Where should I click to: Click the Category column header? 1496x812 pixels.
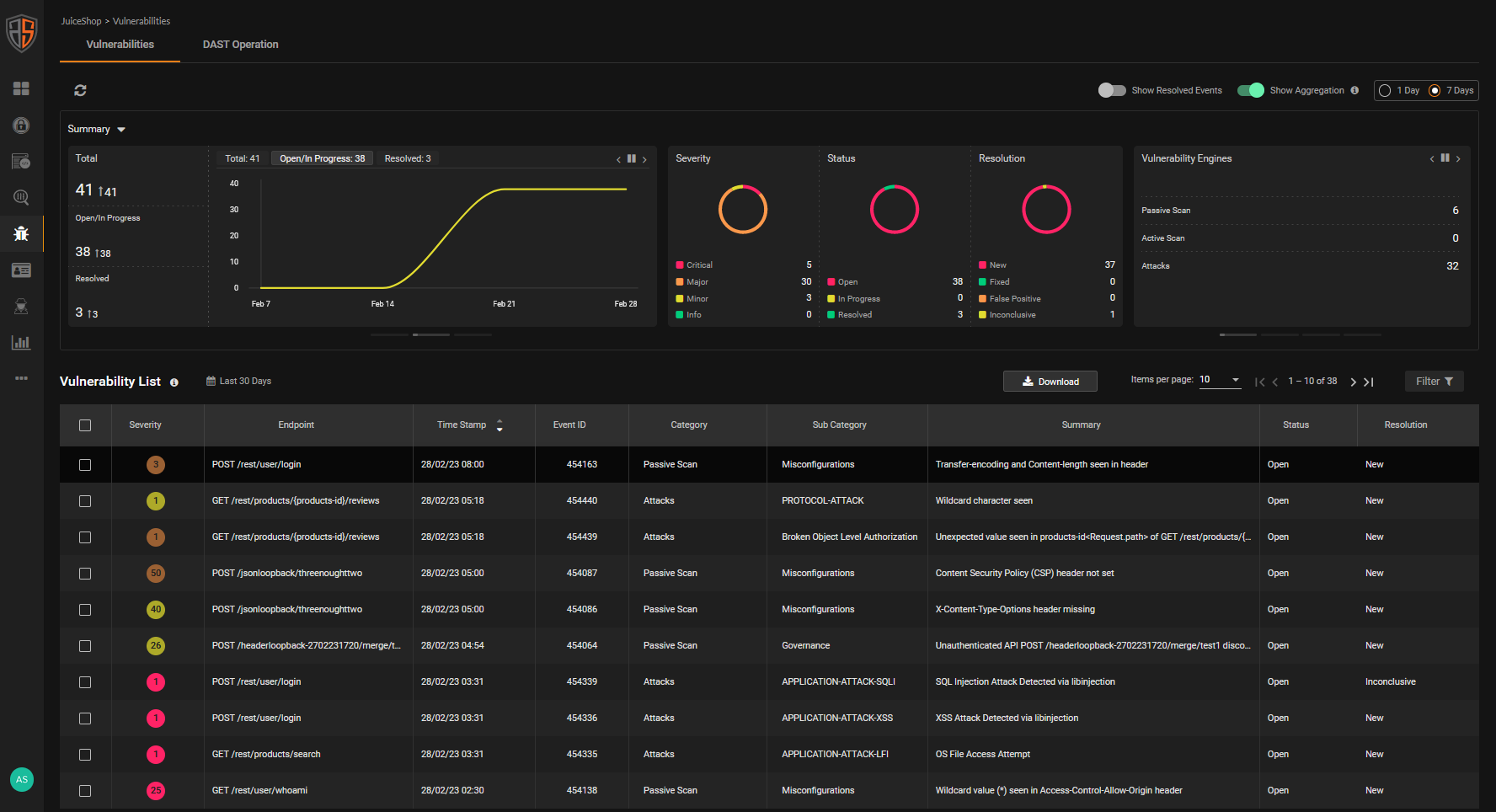[x=689, y=425]
